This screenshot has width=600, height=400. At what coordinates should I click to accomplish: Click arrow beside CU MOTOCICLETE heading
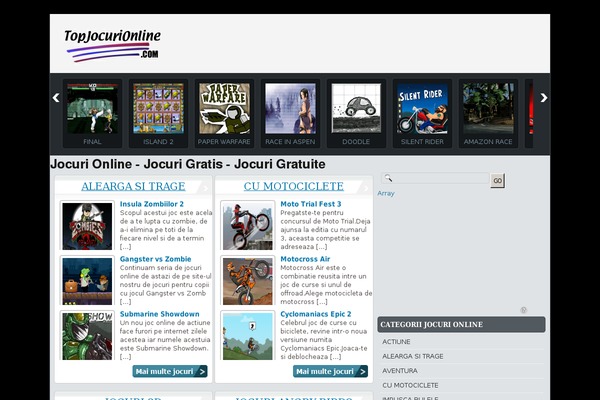pyautogui.click(x=366, y=188)
